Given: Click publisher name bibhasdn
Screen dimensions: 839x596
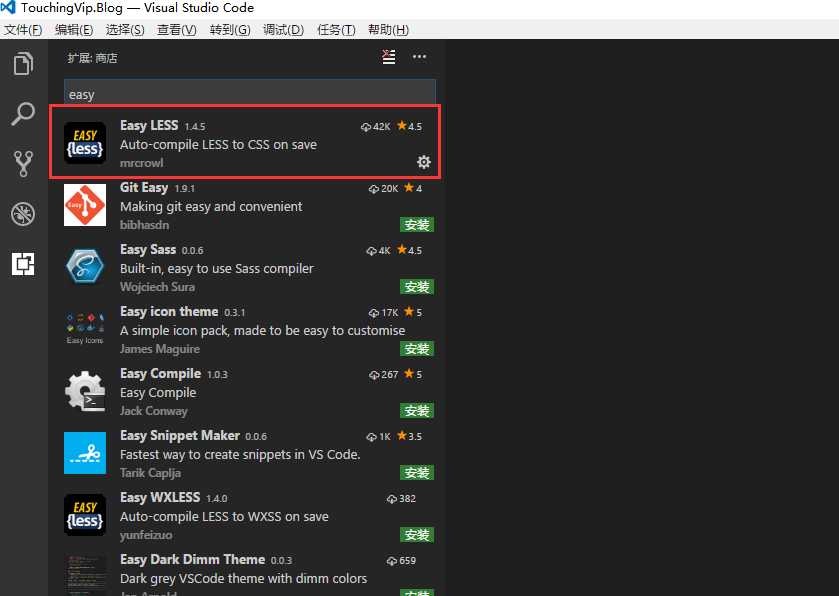Looking at the screenshot, I should click(x=144, y=225).
